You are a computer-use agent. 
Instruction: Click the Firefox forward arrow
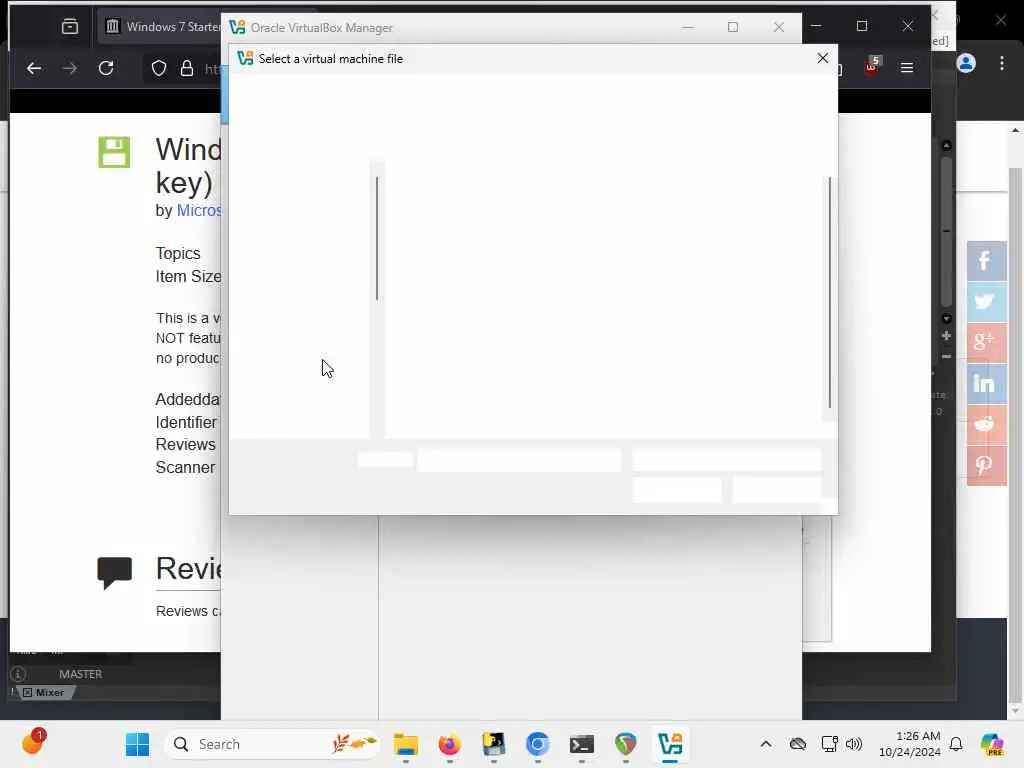[x=69, y=68]
